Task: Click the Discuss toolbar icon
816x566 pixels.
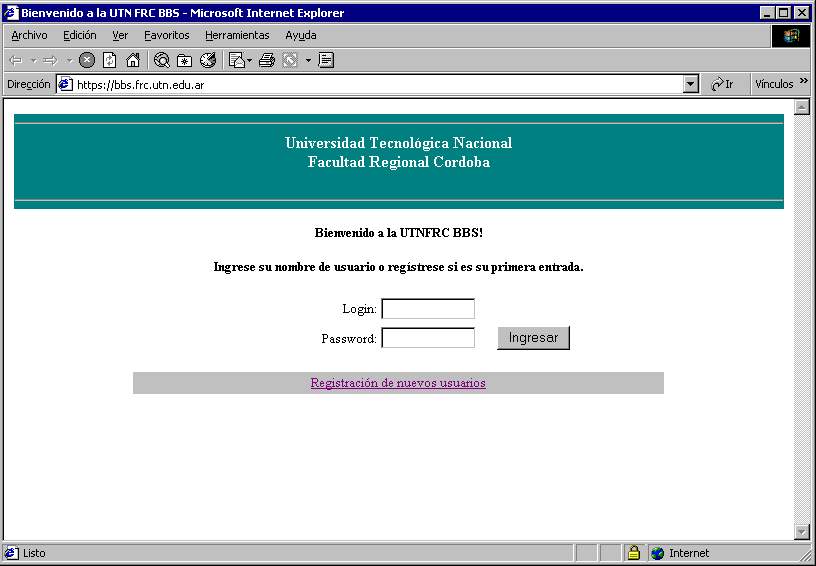Action: click(x=326, y=61)
